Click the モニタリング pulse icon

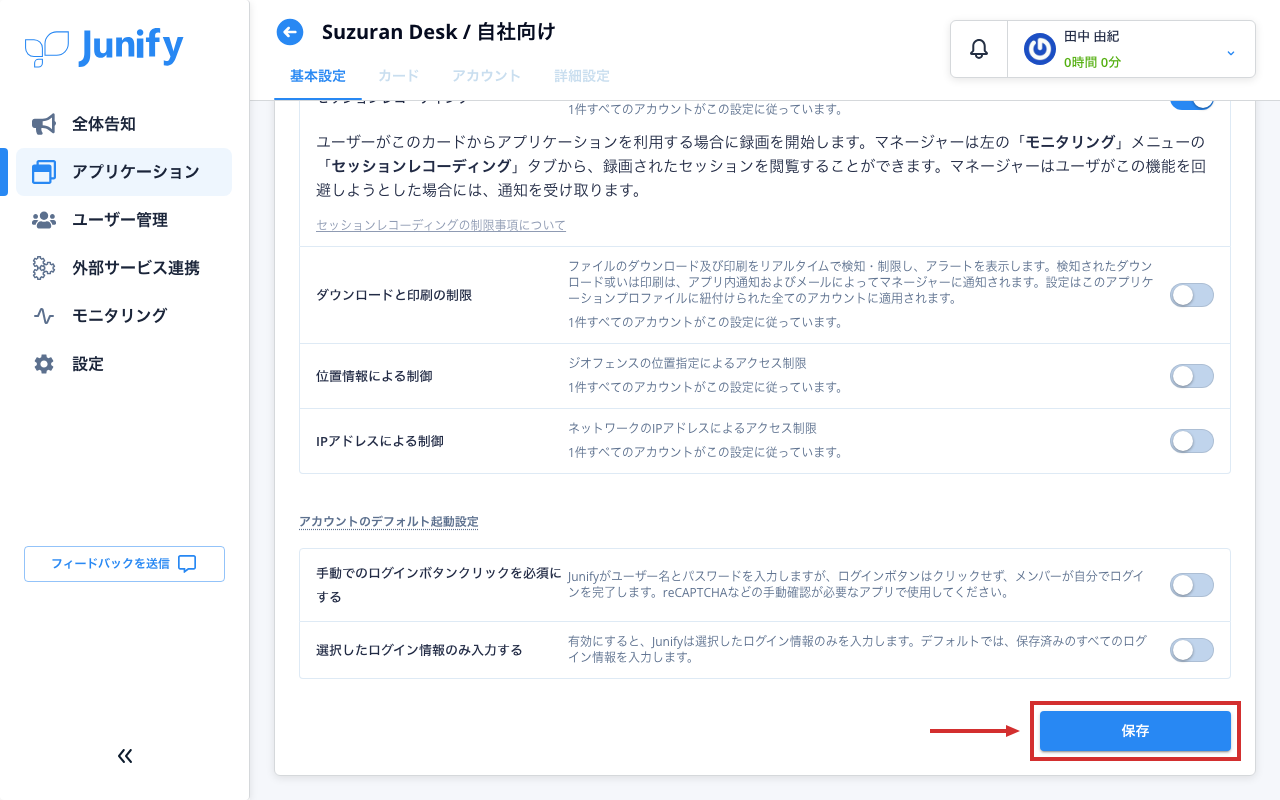[44, 316]
